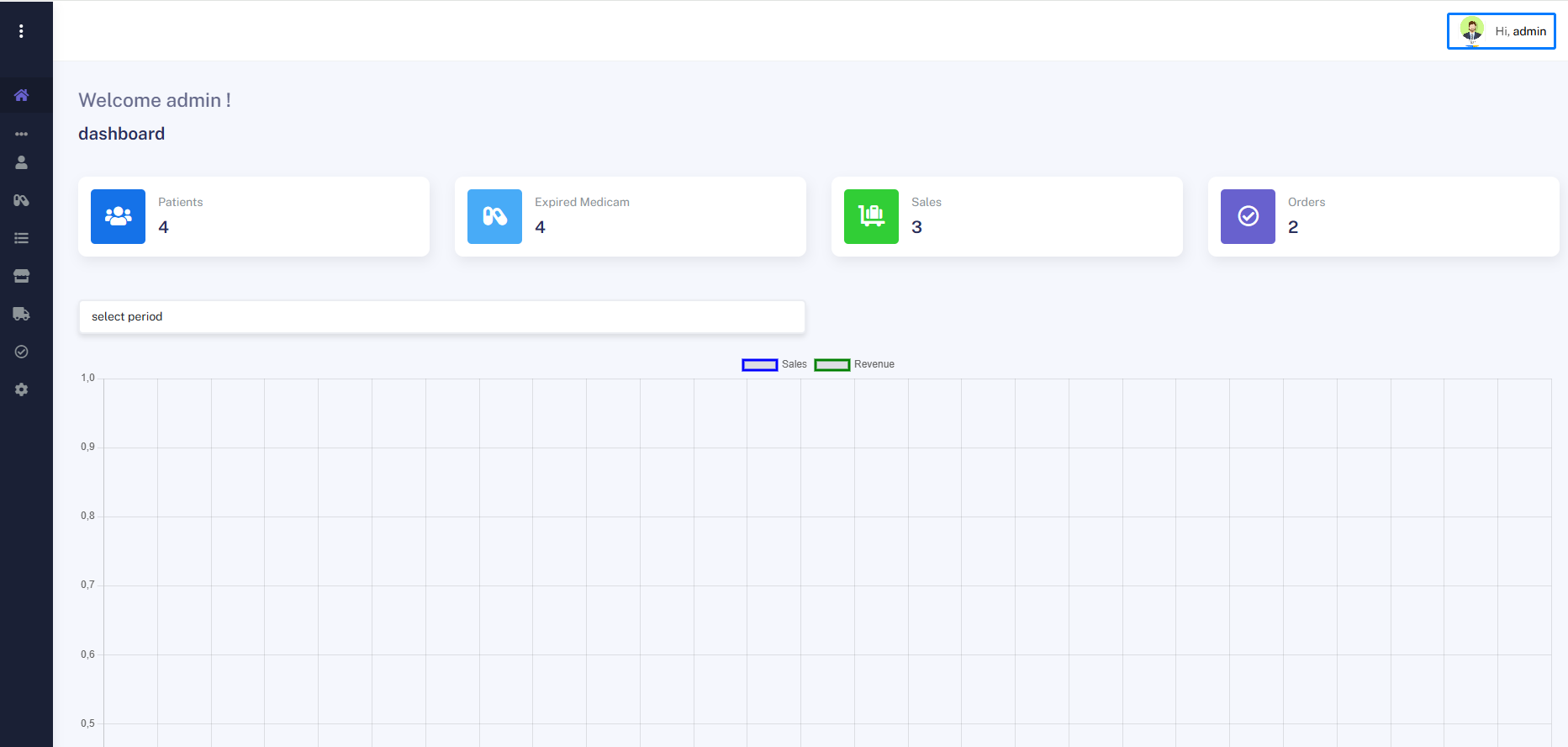Image resolution: width=1568 pixels, height=747 pixels.
Task: Click the green Sales card icon
Action: coord(871,216)
